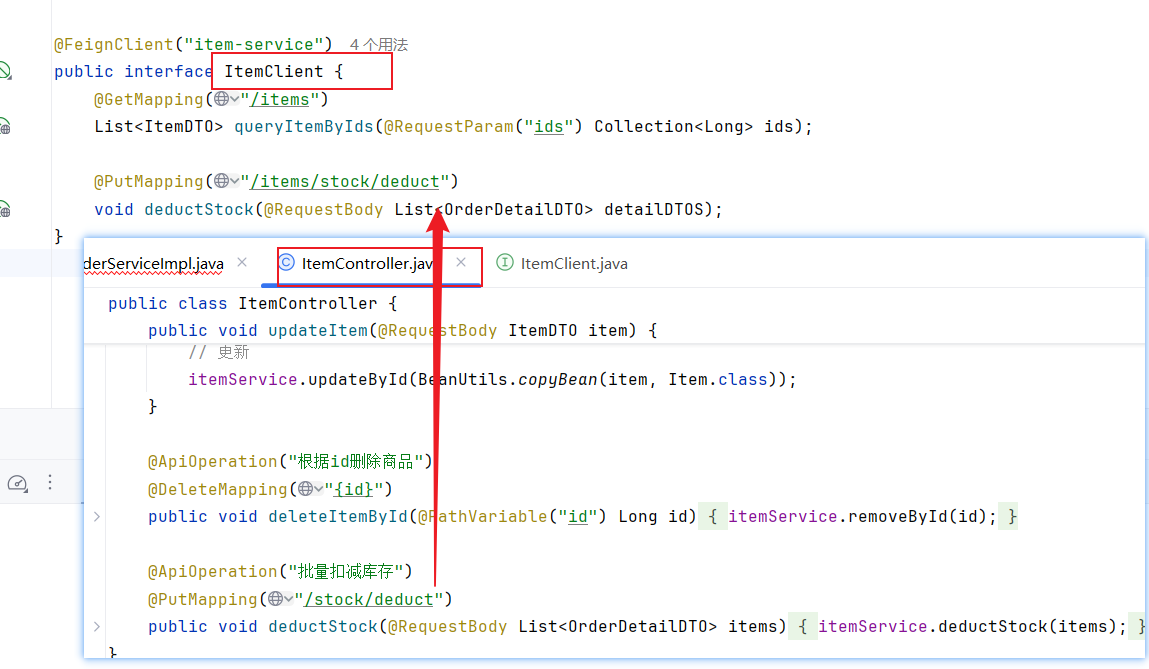Viewport: 1149px width, 669px height.
Task: Close the derServiceImpl.java tab
Action: [x=241, y=263]
